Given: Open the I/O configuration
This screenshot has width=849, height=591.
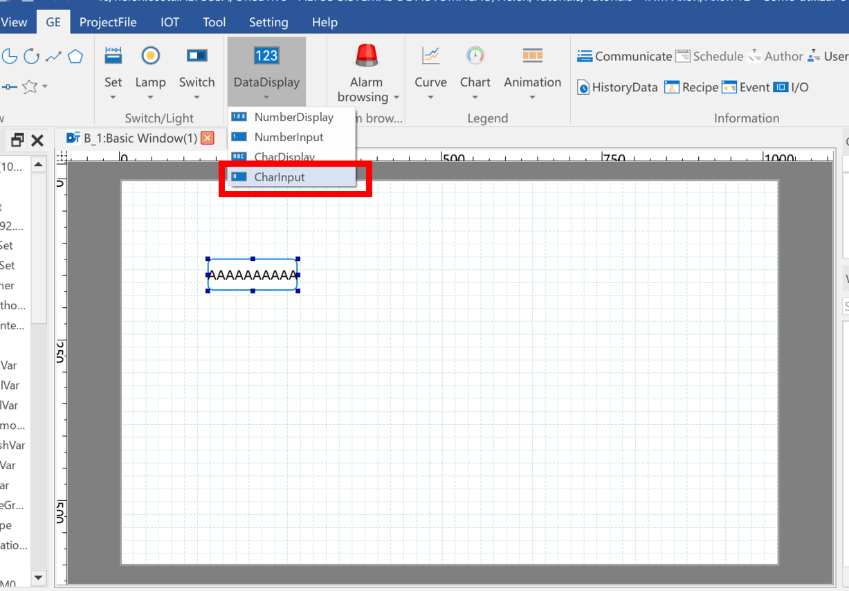Looking at the screenshot, I should tap(791, 87).
